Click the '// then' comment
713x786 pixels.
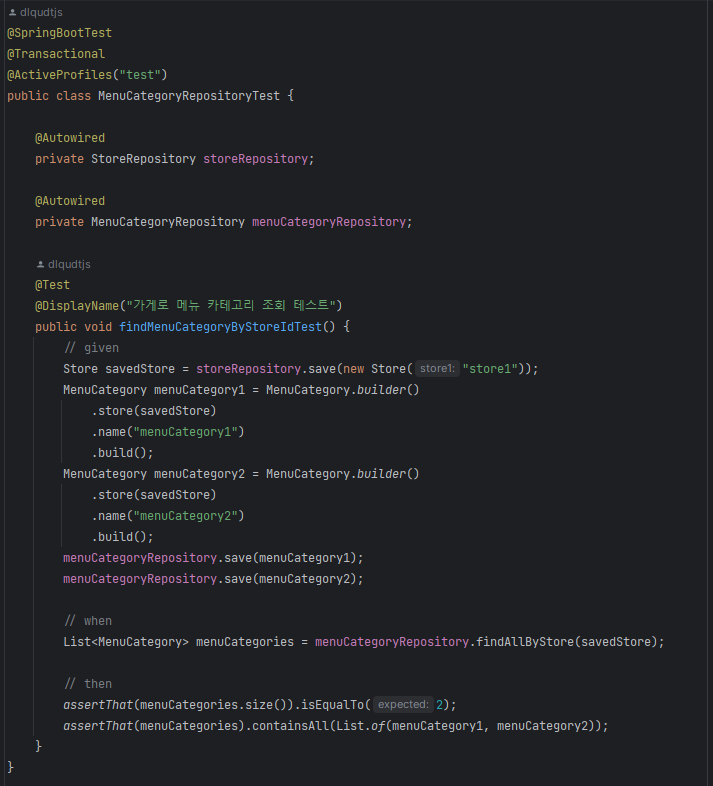click(88, 684)
